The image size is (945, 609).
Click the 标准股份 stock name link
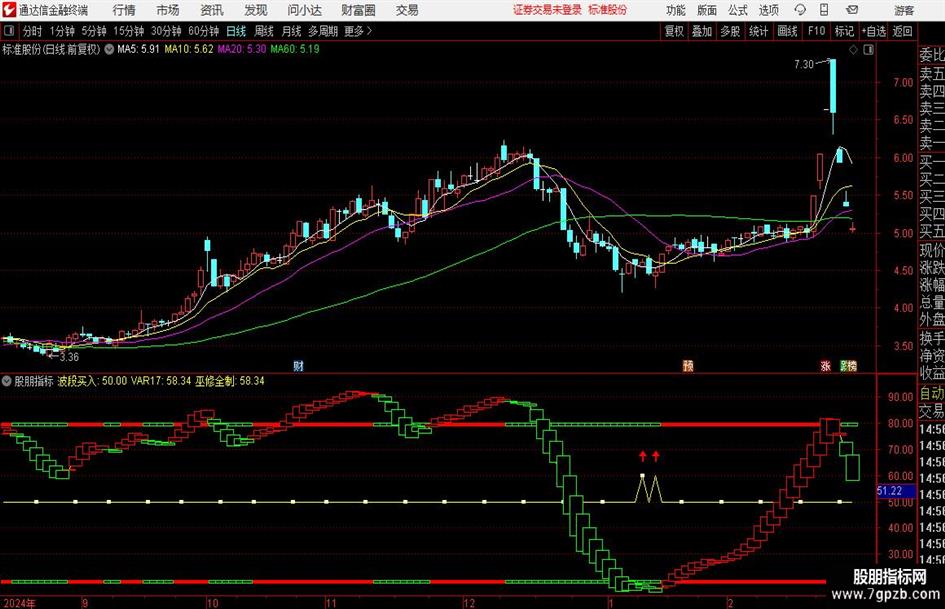pyautogui.click(x=608, y=10)
